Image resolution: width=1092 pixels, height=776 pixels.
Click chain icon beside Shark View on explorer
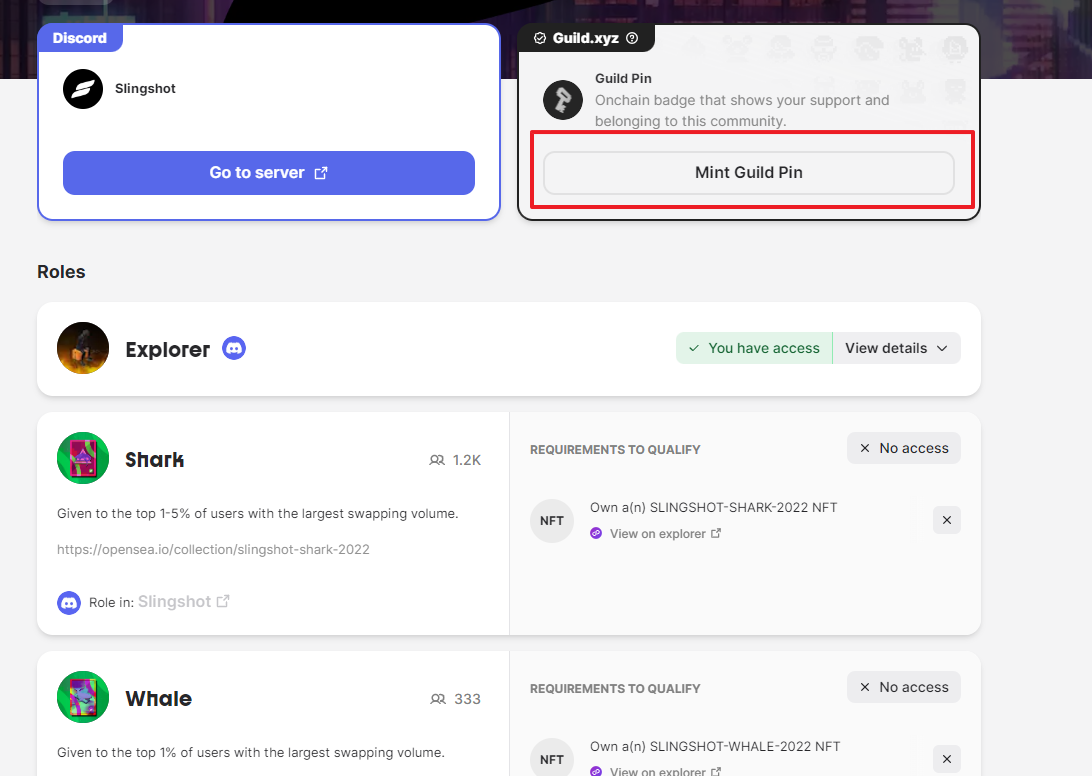(x=596, y=534)
